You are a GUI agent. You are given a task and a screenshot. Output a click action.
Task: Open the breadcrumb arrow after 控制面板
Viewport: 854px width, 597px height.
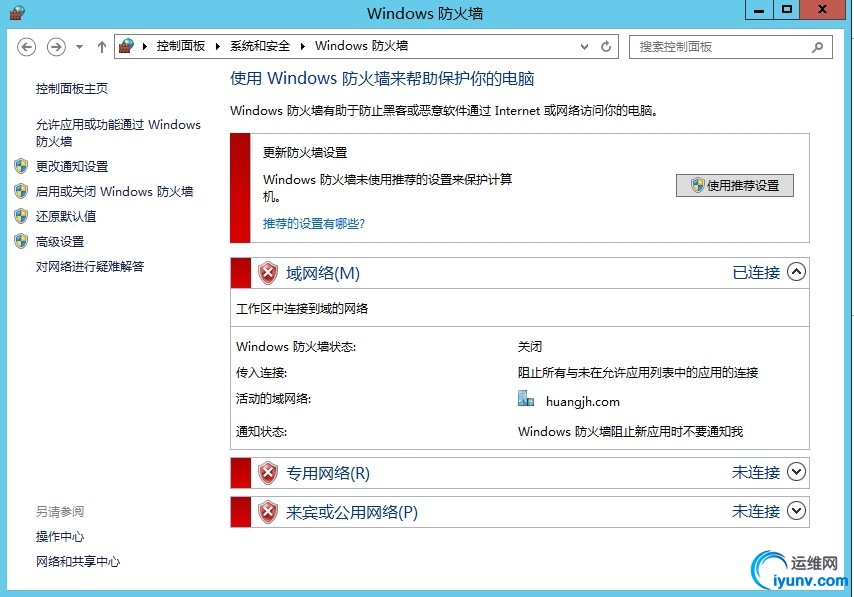click(x=218, y=46)
